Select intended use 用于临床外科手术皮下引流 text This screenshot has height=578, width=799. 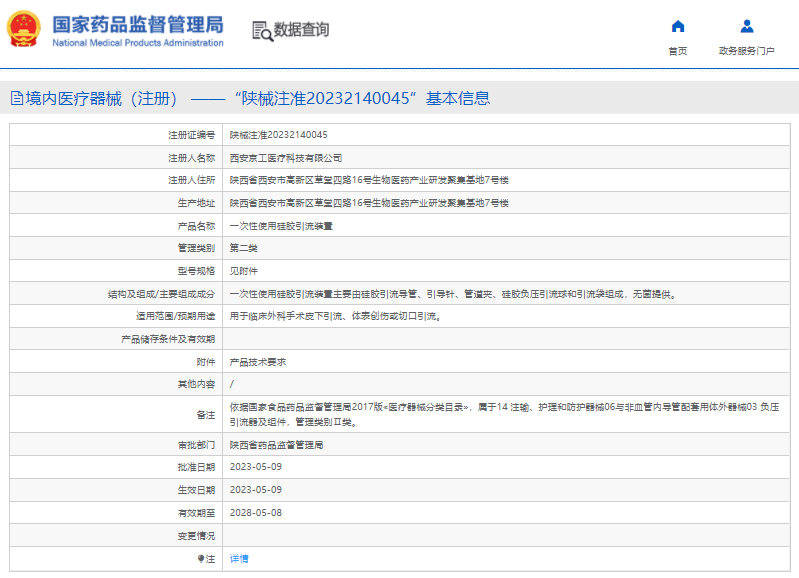(x=335, y=317)
